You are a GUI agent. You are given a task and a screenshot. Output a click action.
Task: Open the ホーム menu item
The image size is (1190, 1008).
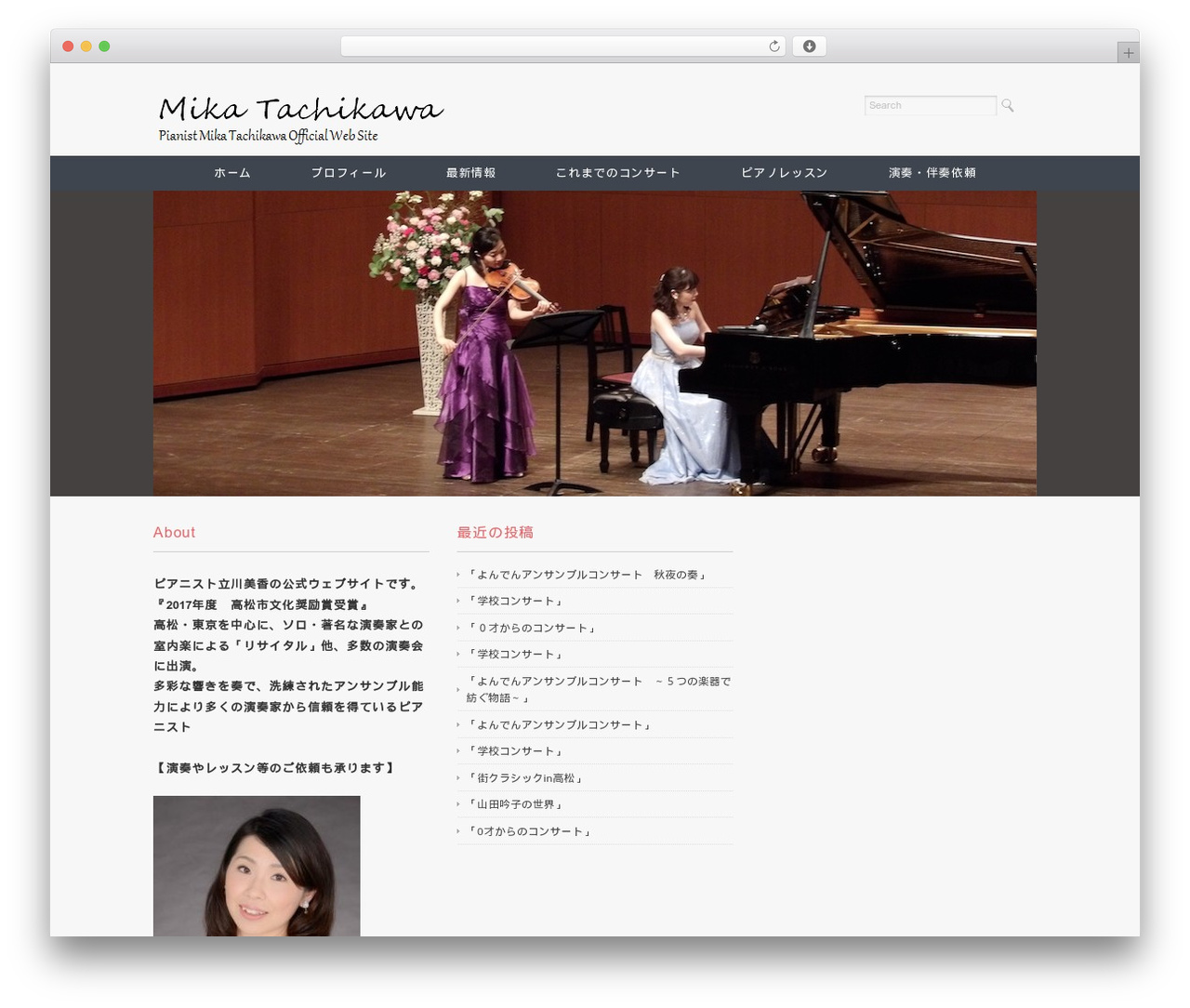[232, 173]
